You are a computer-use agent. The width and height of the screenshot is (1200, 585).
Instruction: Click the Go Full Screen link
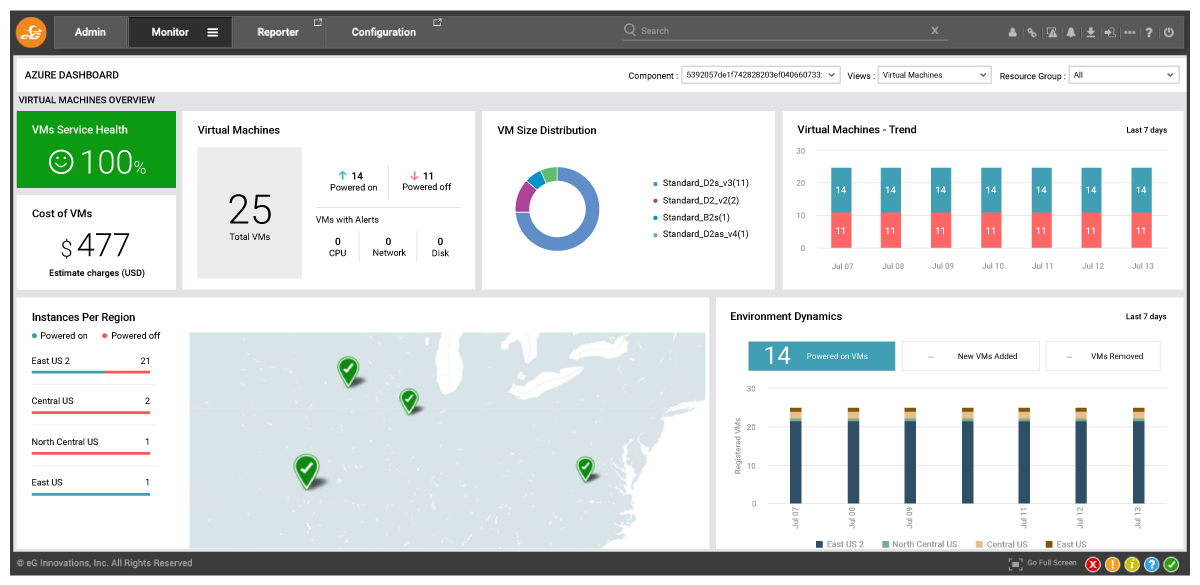pyautogui.click(x=1051, y=563)
